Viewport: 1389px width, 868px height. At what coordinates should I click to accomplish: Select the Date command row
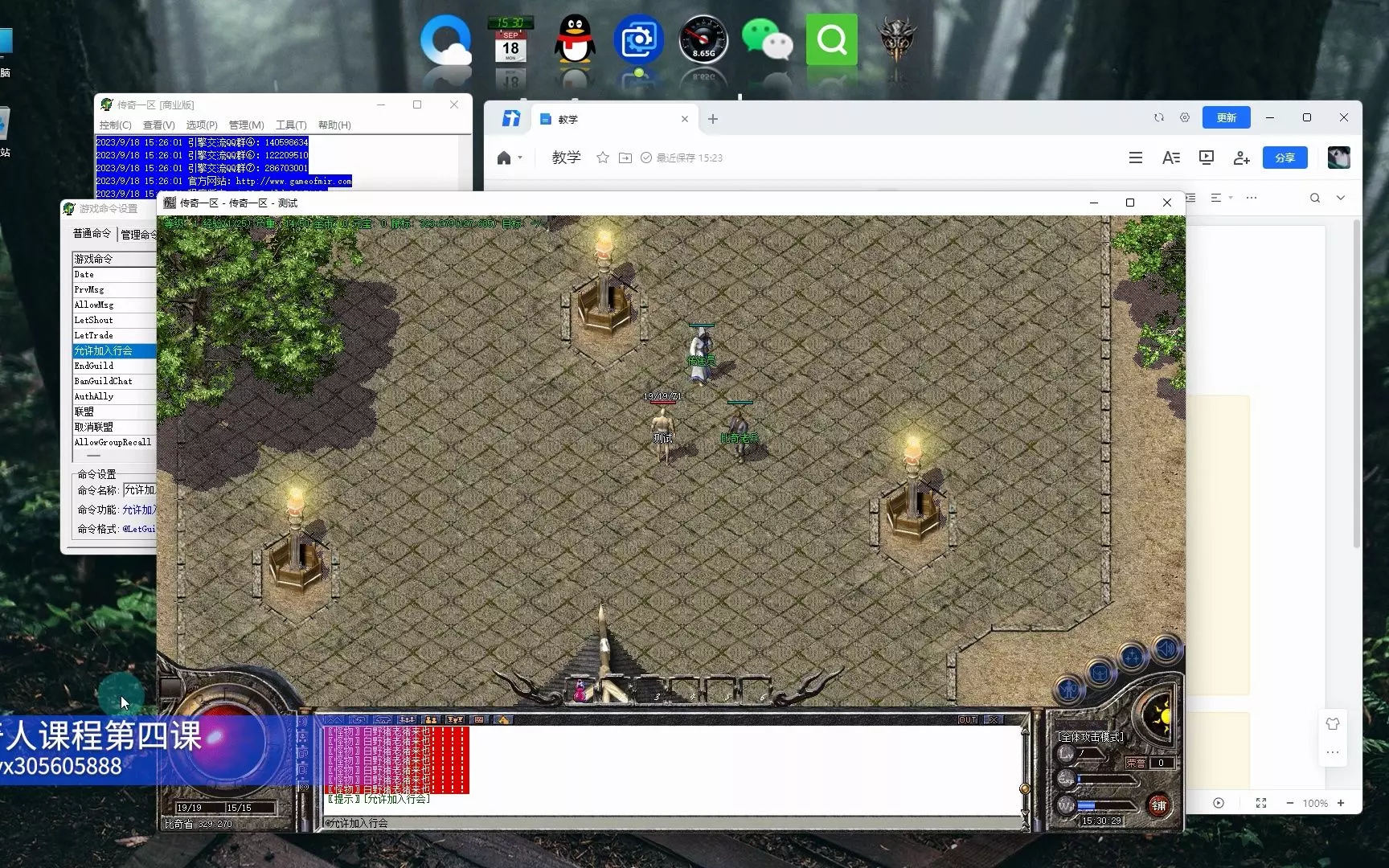(114, 274)
